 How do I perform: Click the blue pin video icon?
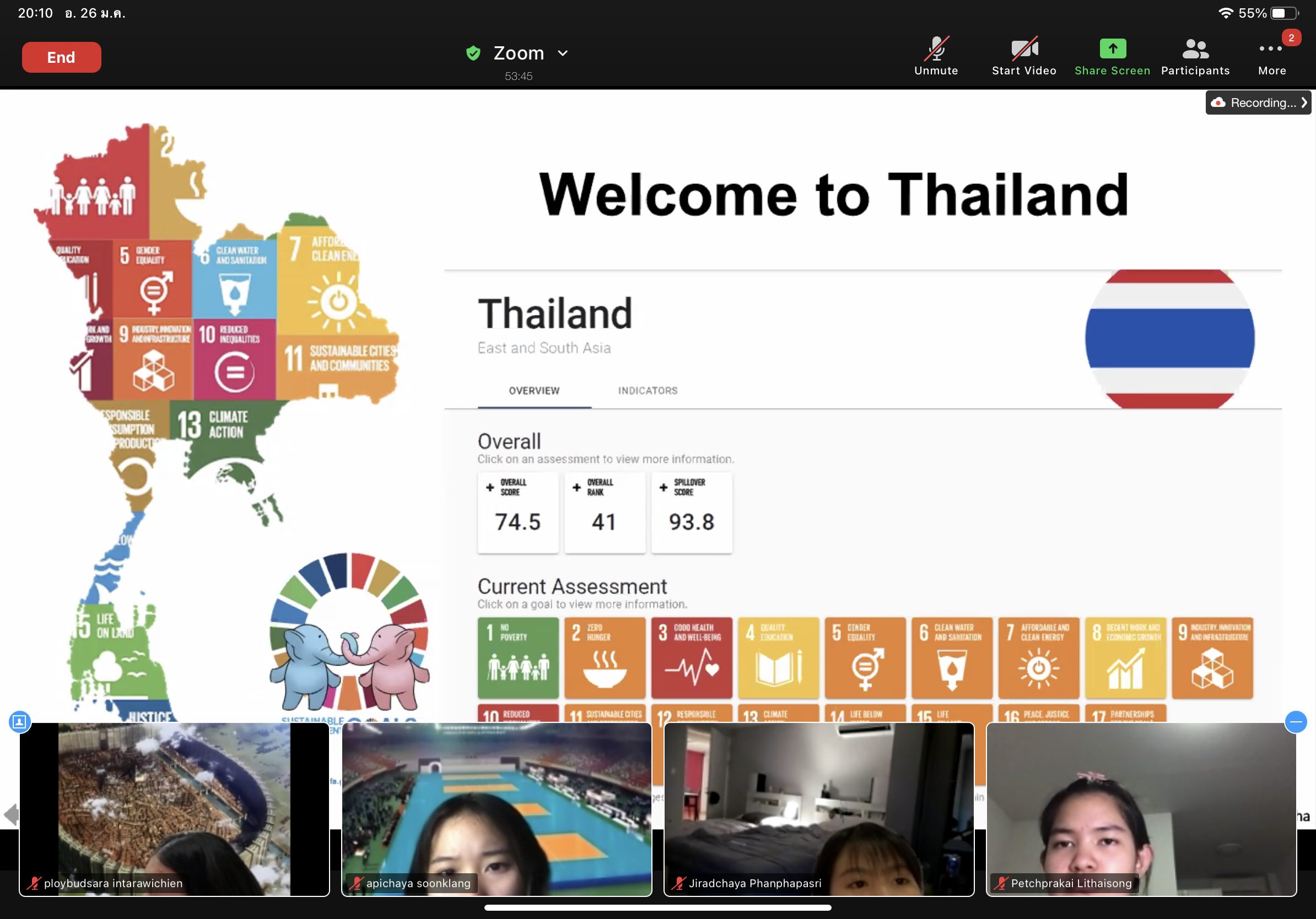[x=19, y=721]
